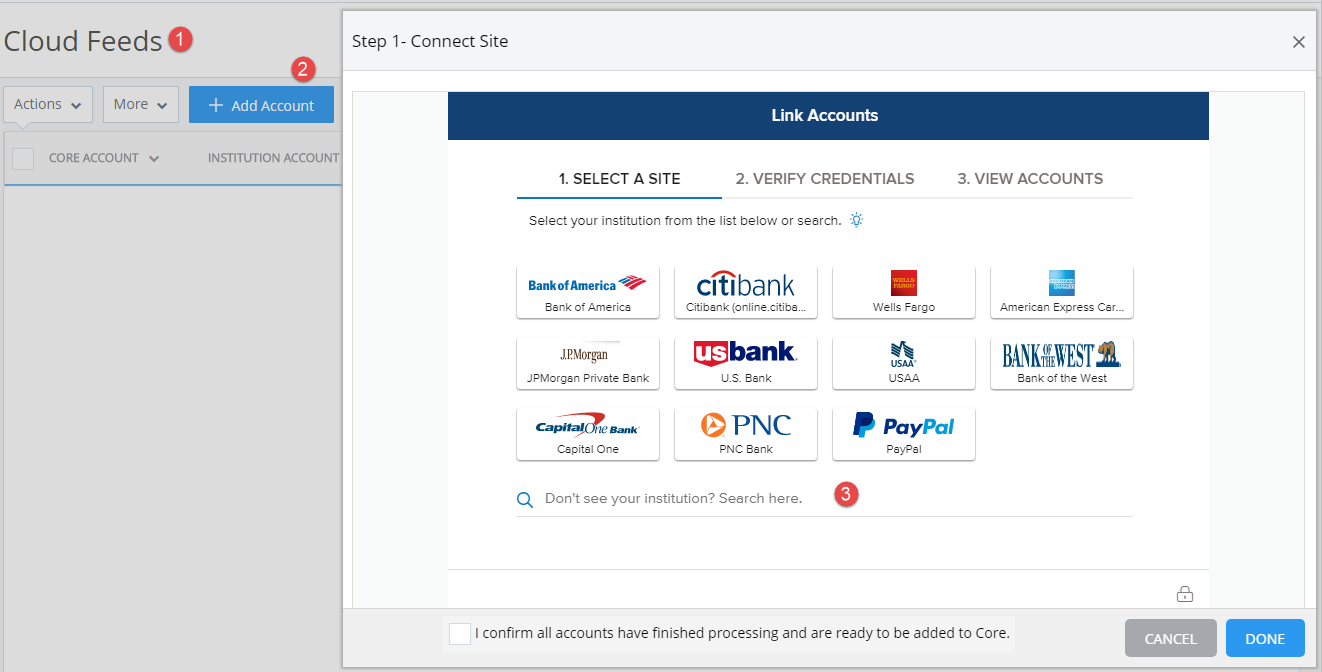Expand the Core Account column sort arrow
Image resolution: width=1322 pixels, height=672 pixels.
click(154, 159)
